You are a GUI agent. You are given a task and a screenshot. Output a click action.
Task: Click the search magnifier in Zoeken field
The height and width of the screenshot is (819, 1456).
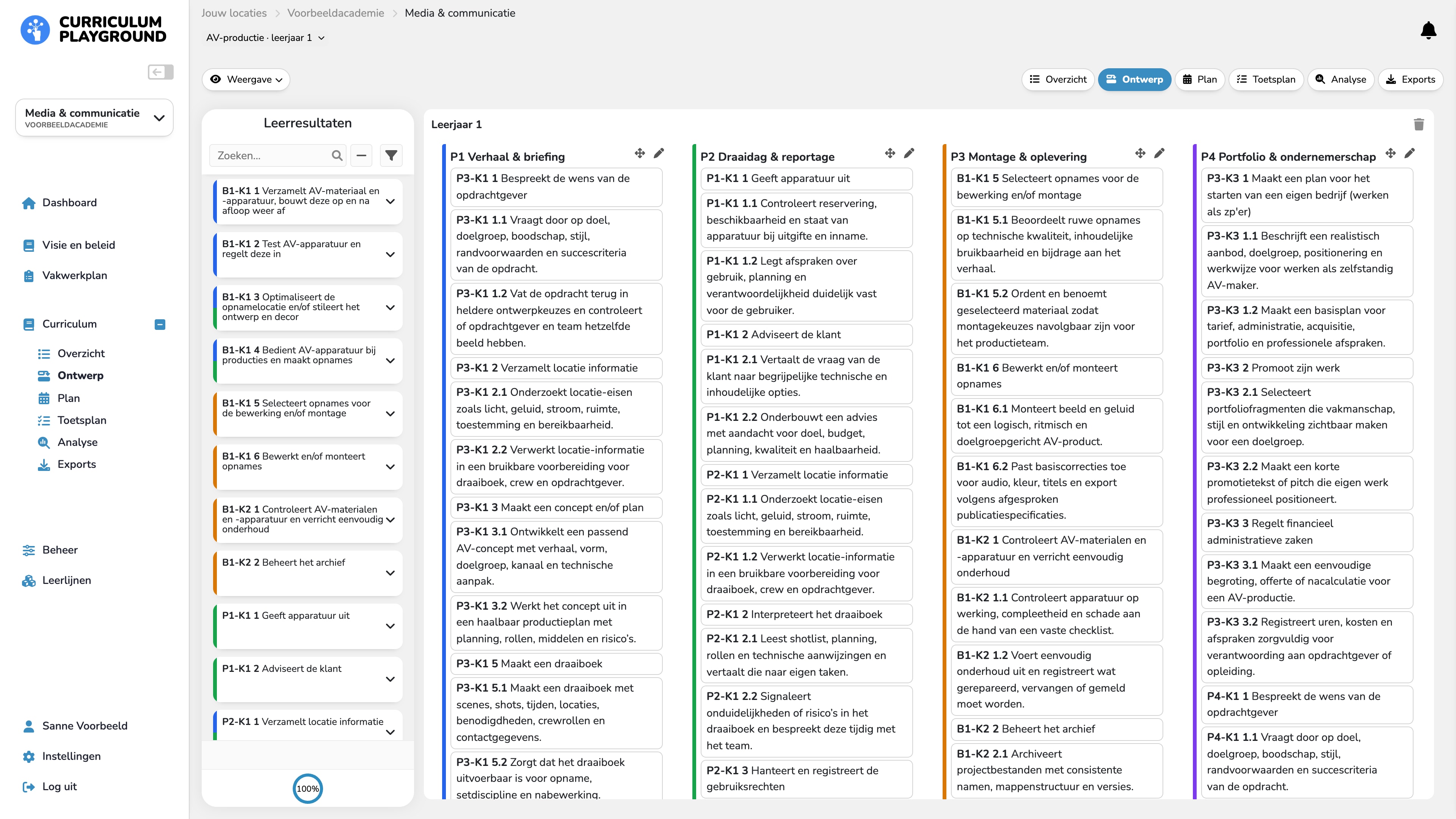coord(337,155)
